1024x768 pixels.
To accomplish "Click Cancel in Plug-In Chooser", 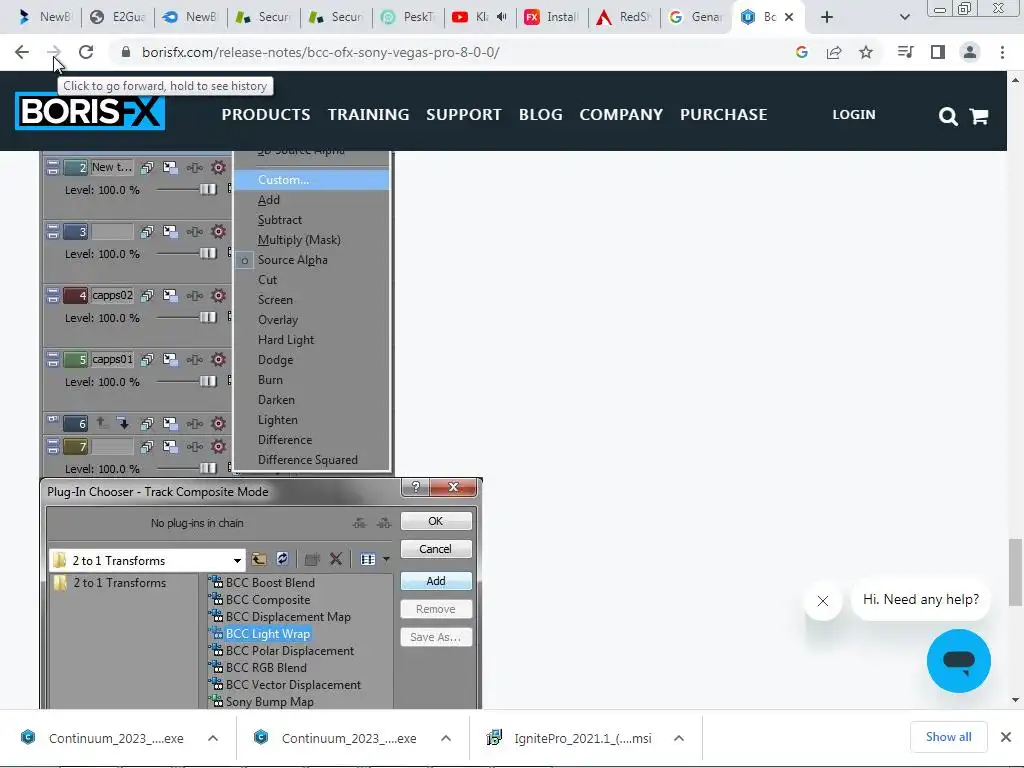I will coord(436,549).
